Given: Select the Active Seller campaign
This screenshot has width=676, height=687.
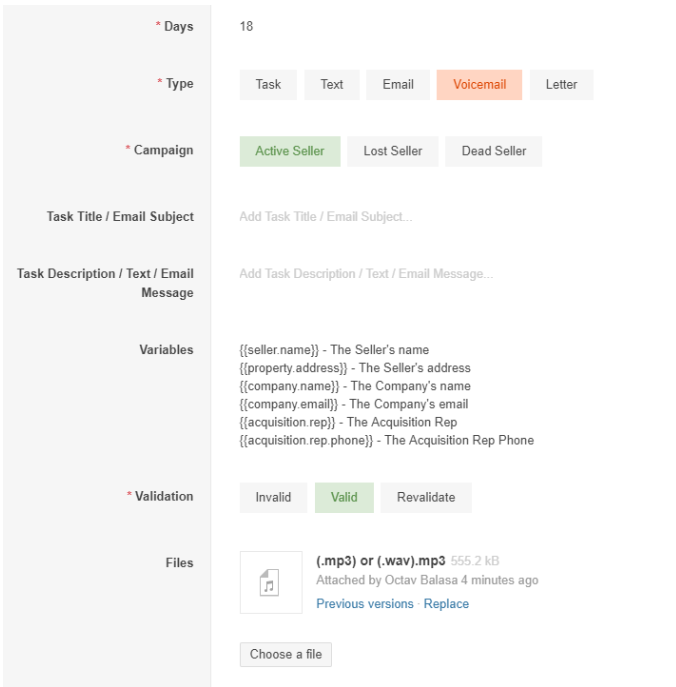Looking at the screenshot, I should pyautogui.click(x=290, y=151).
